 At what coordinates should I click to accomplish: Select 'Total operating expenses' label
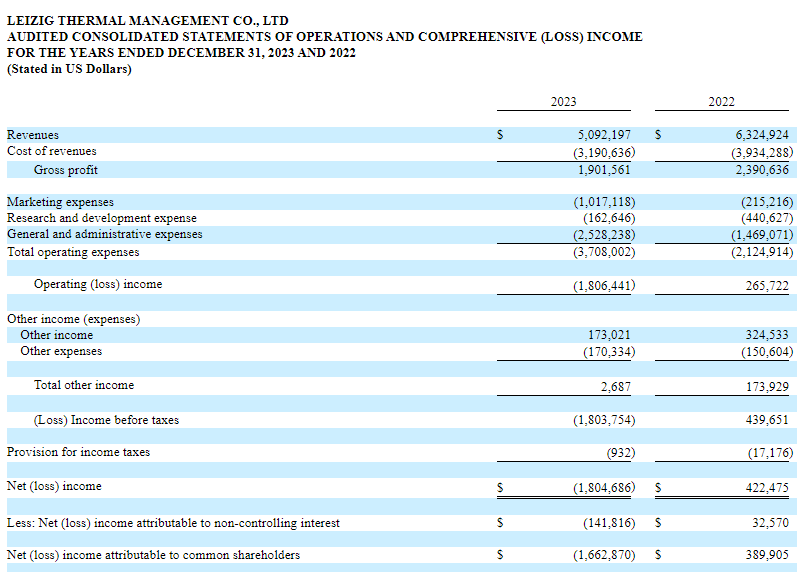coord(73,252)
